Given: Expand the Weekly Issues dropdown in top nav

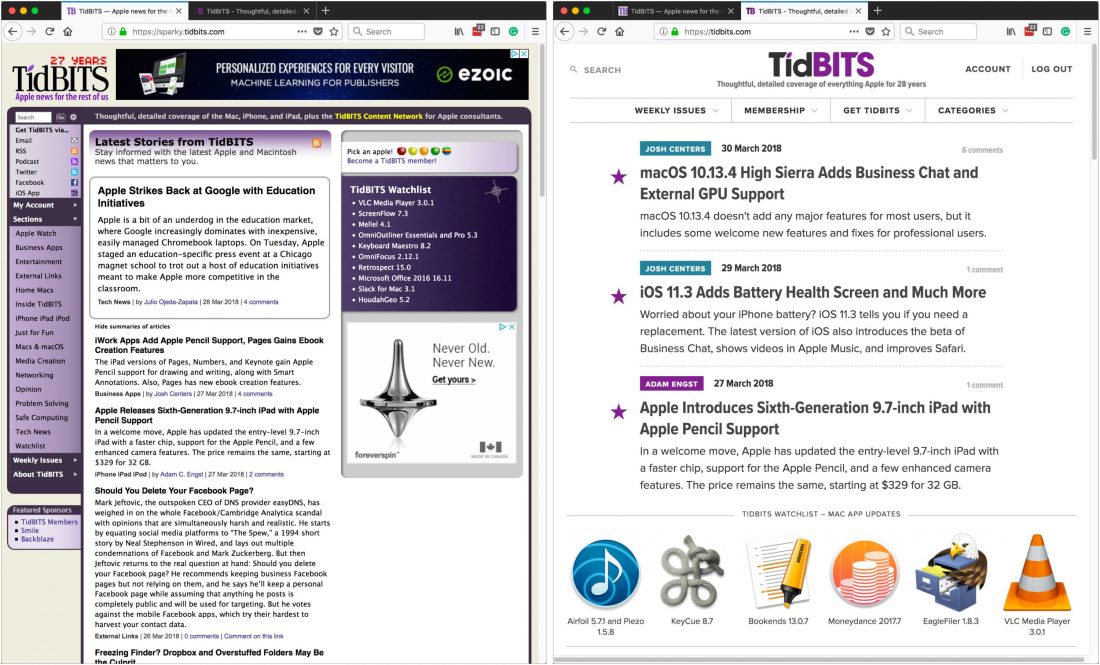Looking at the screenshot, I should [677, 111].
